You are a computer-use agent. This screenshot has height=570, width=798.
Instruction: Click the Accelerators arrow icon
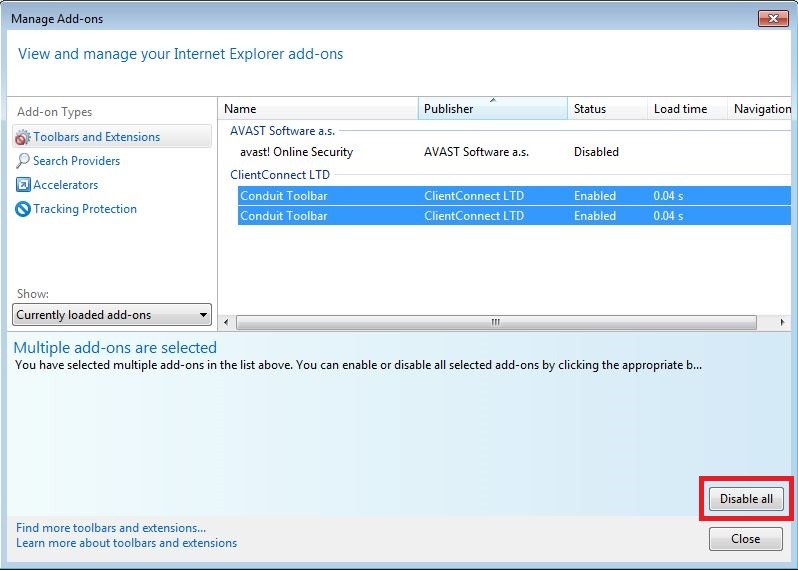(x=22, y=185)
